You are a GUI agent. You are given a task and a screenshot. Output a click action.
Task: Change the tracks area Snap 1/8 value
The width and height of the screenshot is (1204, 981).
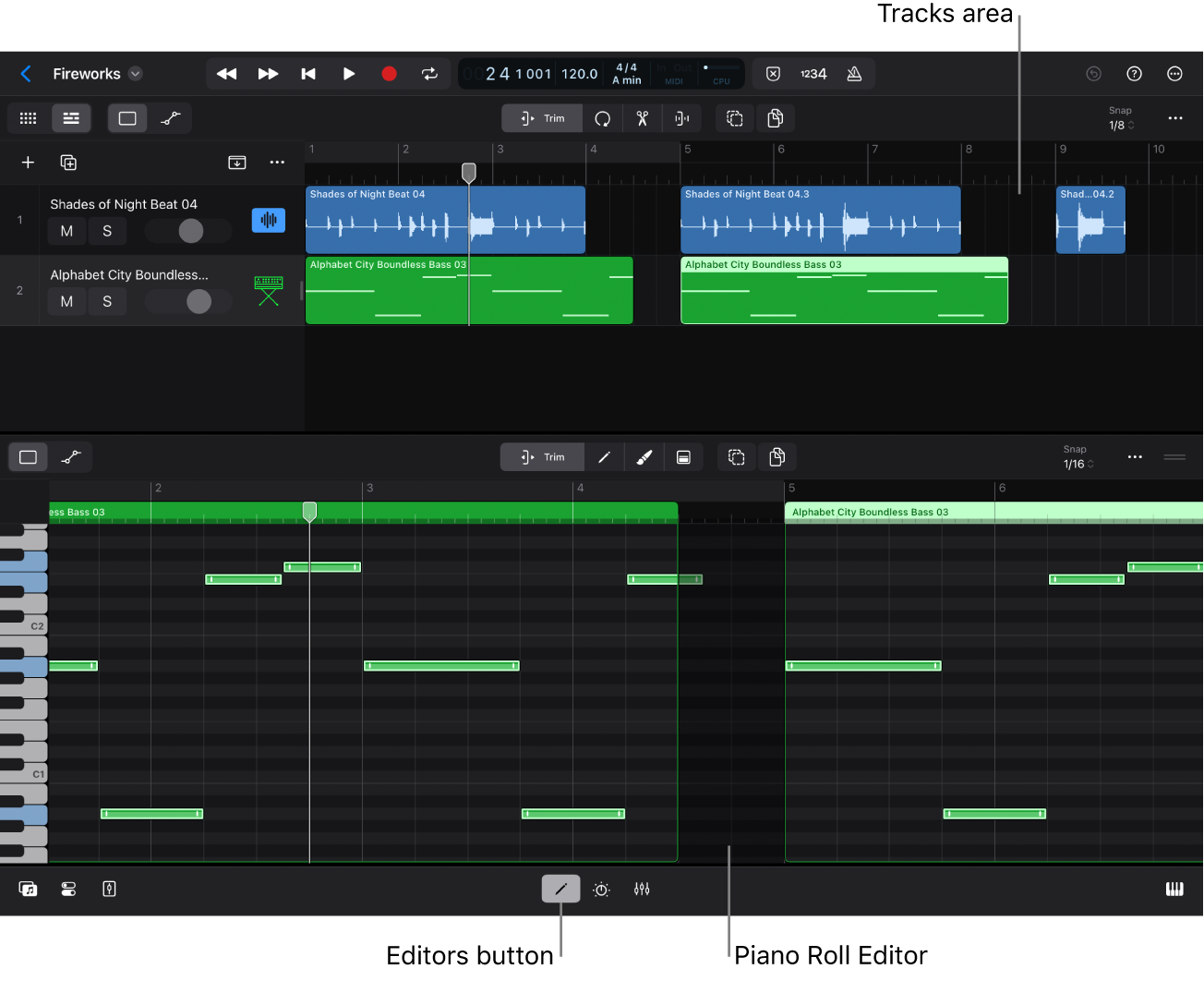(1121, 126)
